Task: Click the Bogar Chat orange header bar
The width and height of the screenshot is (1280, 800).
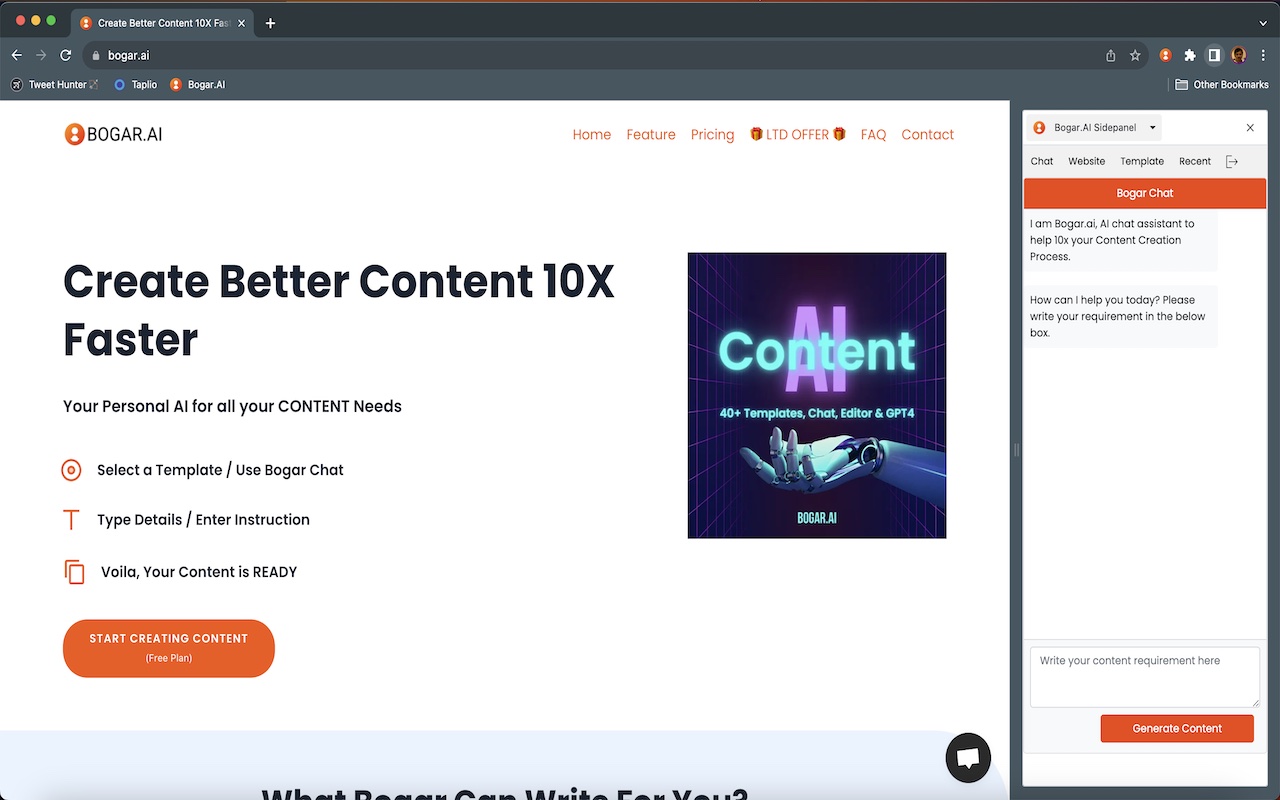Action: click(1145, 193)
